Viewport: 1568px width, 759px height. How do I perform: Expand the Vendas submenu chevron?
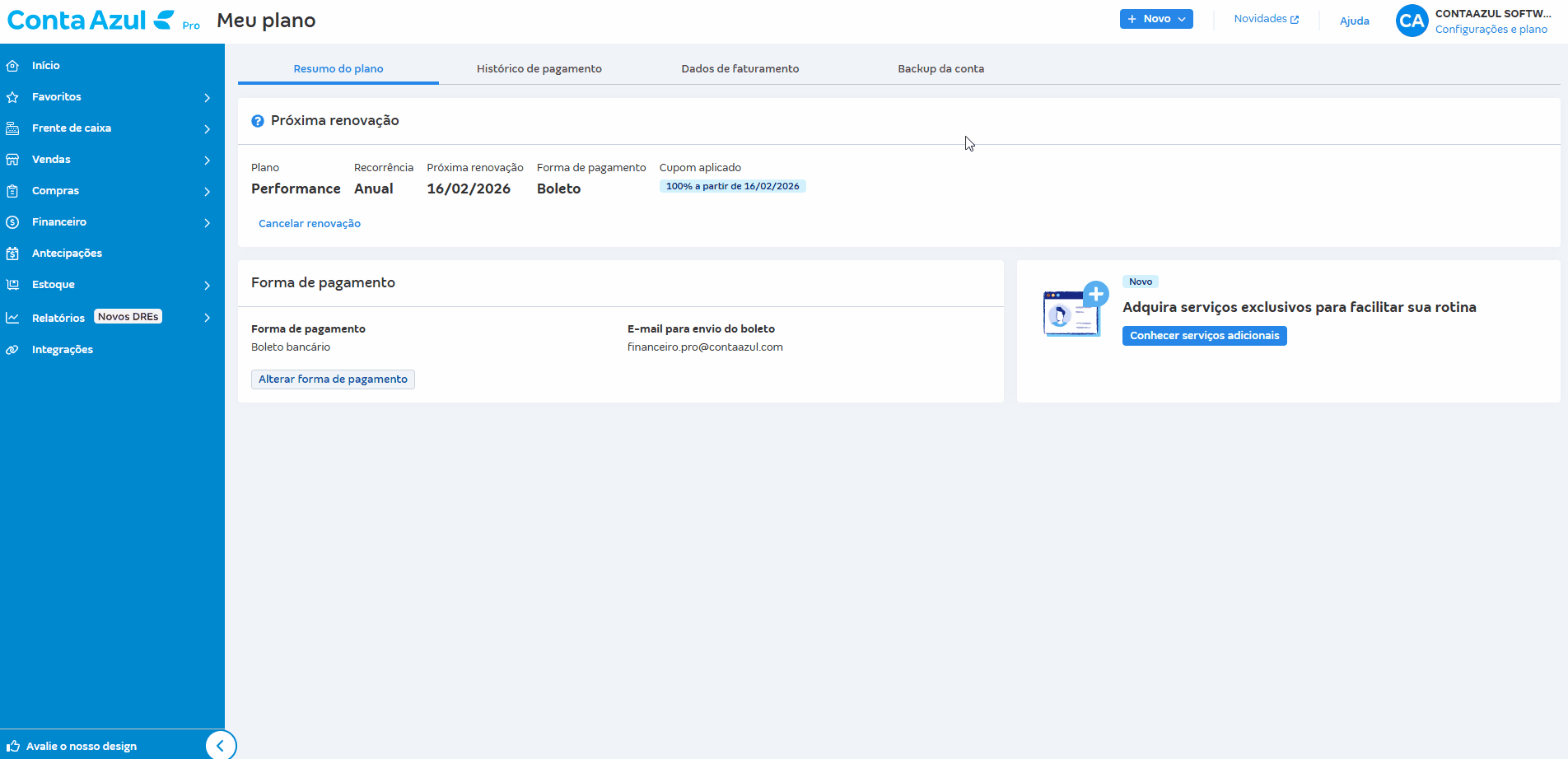[x=208, y=161]
